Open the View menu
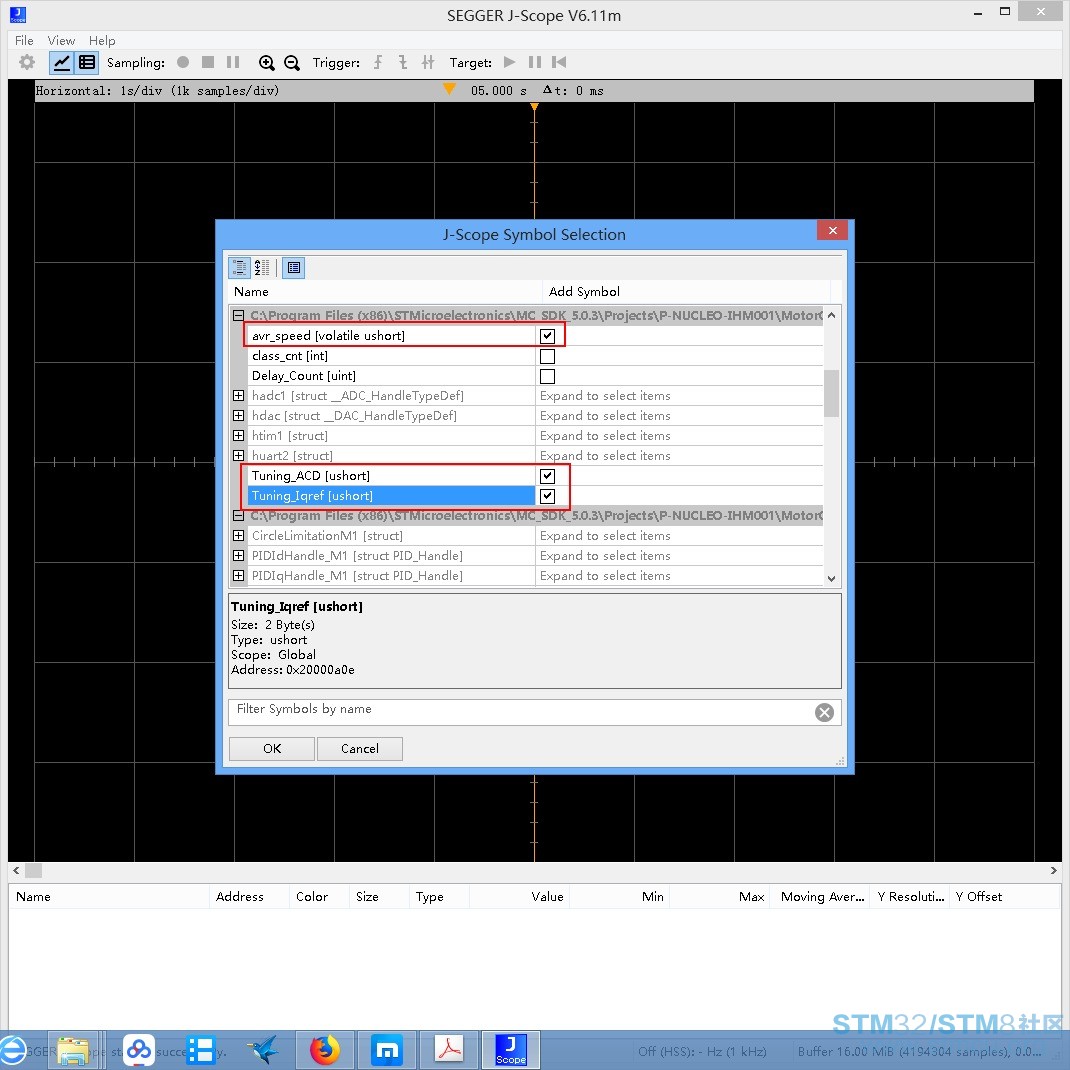1070x1070 pixels. pos(61,40)
